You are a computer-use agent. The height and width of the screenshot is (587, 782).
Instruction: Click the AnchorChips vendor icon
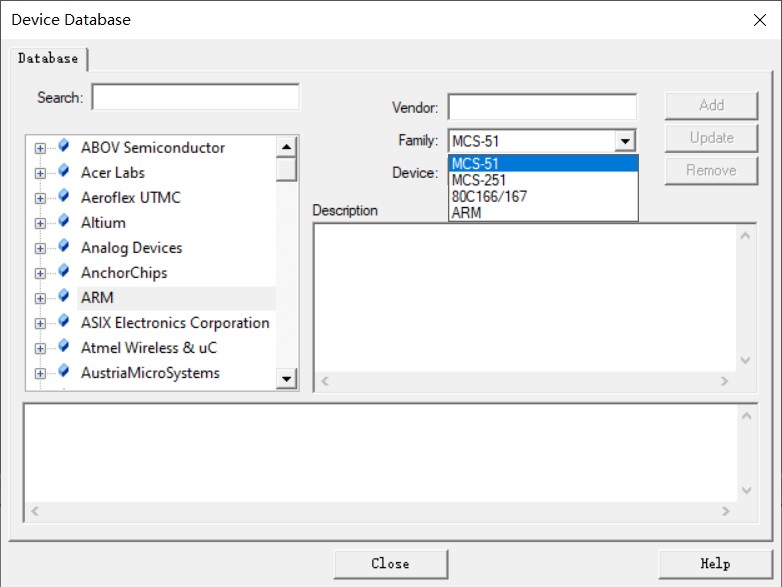(63, 271)
